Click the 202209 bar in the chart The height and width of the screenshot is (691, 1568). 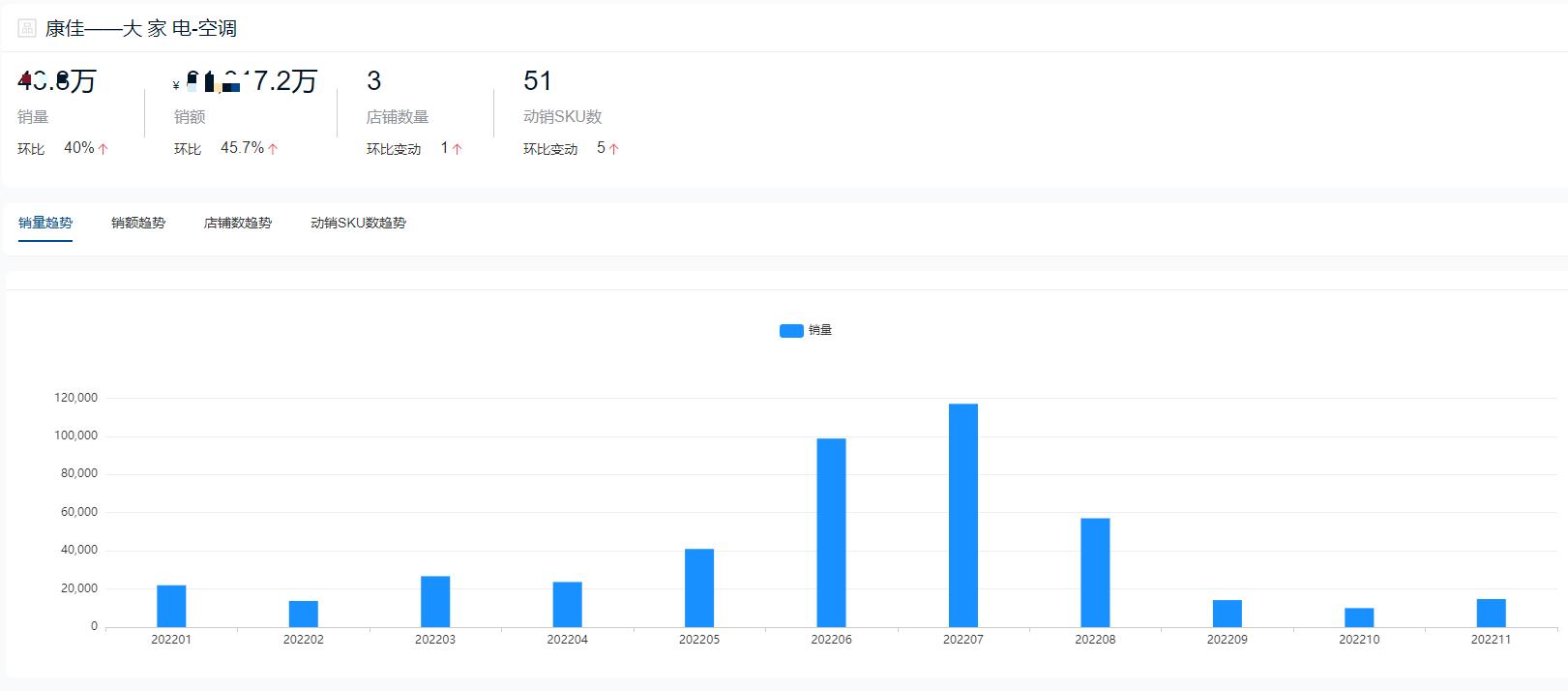(x=1228, y=614)
